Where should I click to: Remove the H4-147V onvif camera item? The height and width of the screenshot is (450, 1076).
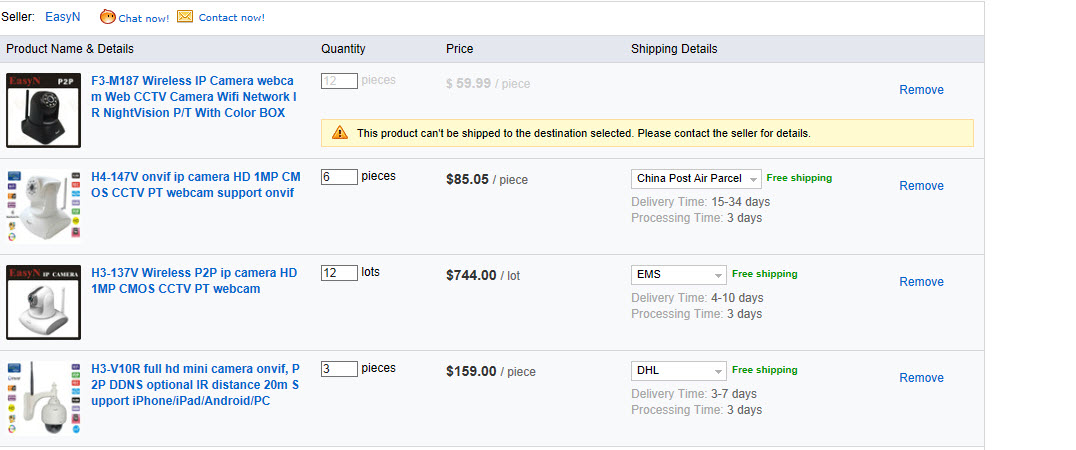(921, 186)
